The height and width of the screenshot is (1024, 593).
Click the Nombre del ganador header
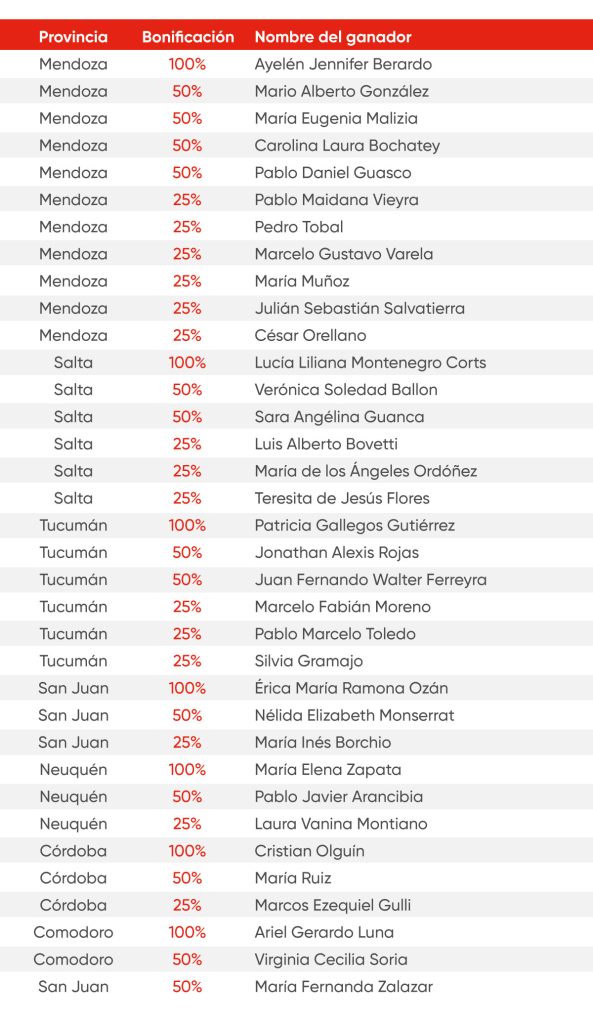(x=332, y=37)
